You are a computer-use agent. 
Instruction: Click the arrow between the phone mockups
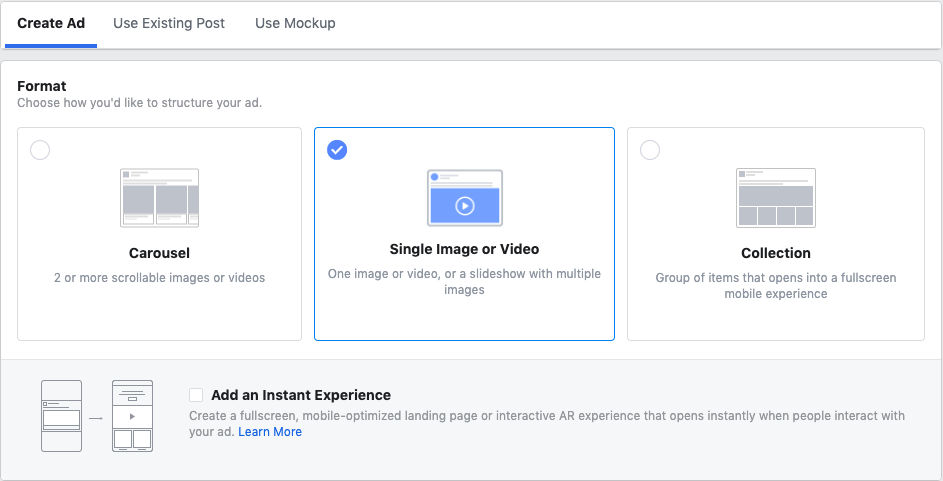click(x=96, y=417)
